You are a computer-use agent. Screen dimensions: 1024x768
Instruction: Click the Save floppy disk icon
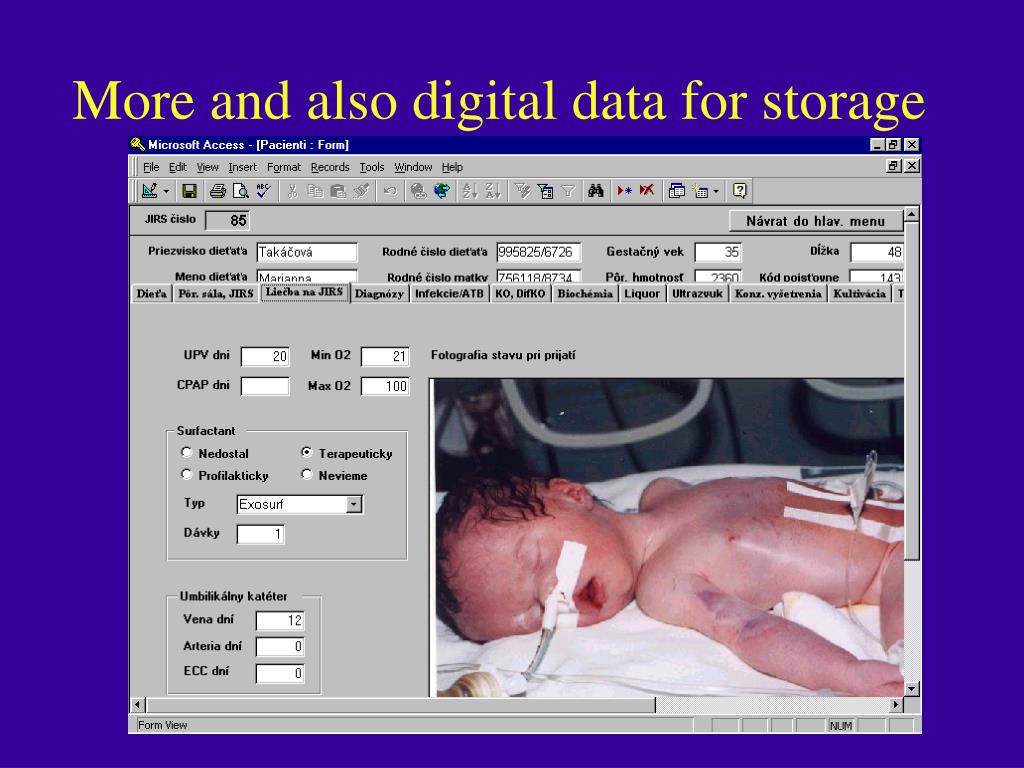click(x=189, y=191)
